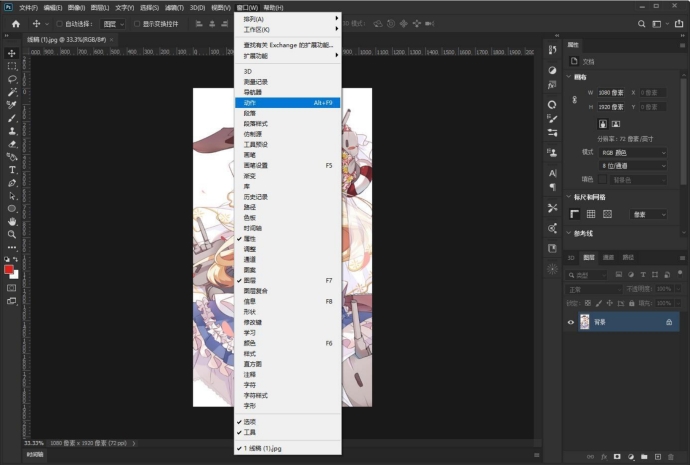Open the RGB 颜色 mode dropdown
The height and width of the screenshot is (465, 690).
pos(633,153)
